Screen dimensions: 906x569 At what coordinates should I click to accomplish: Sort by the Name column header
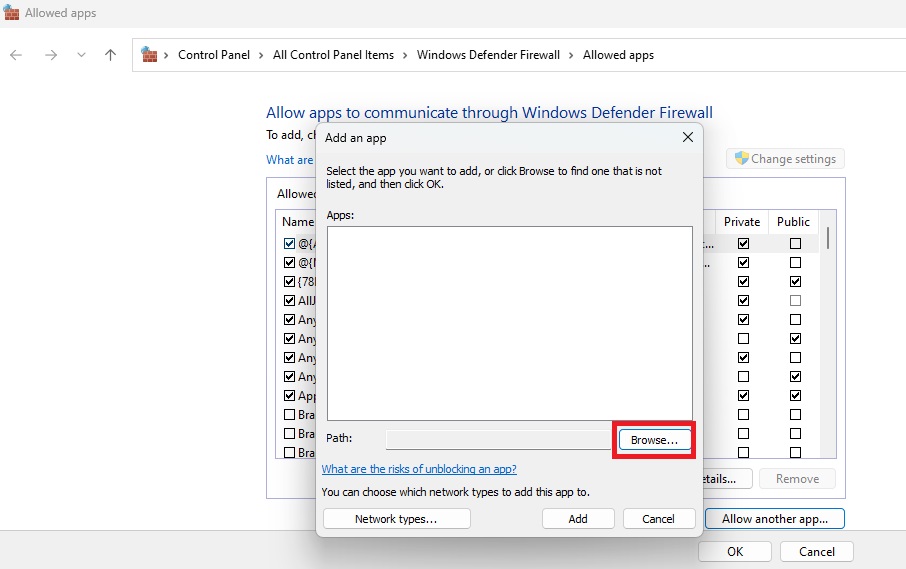pyautogui.click(x=298, y=222)
